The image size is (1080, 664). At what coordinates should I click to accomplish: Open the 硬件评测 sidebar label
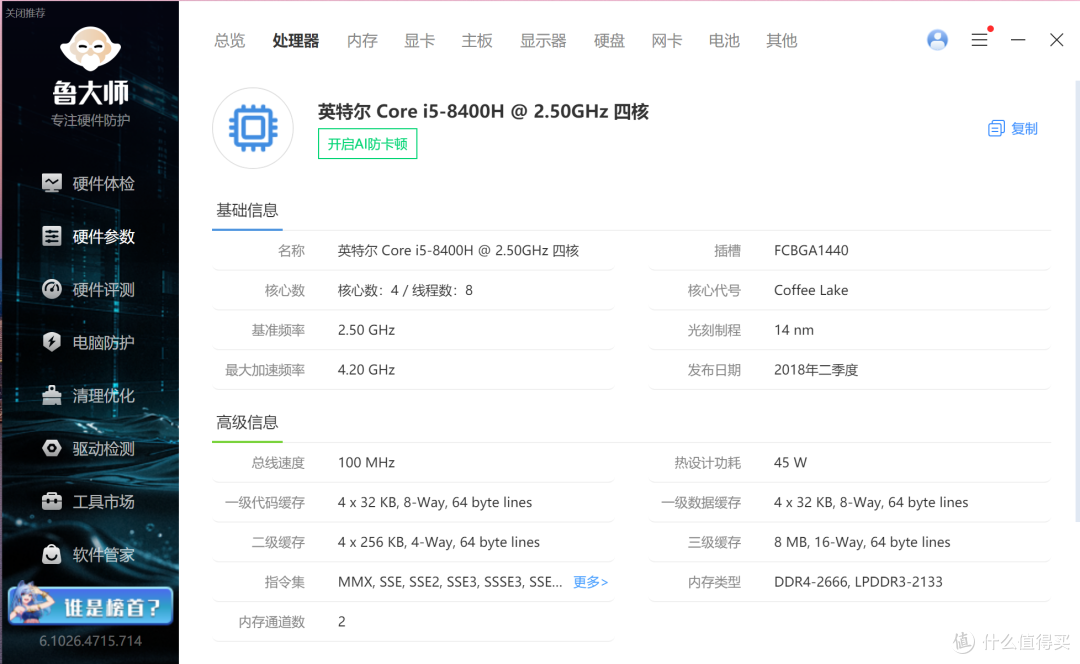(x=103, y=289)
